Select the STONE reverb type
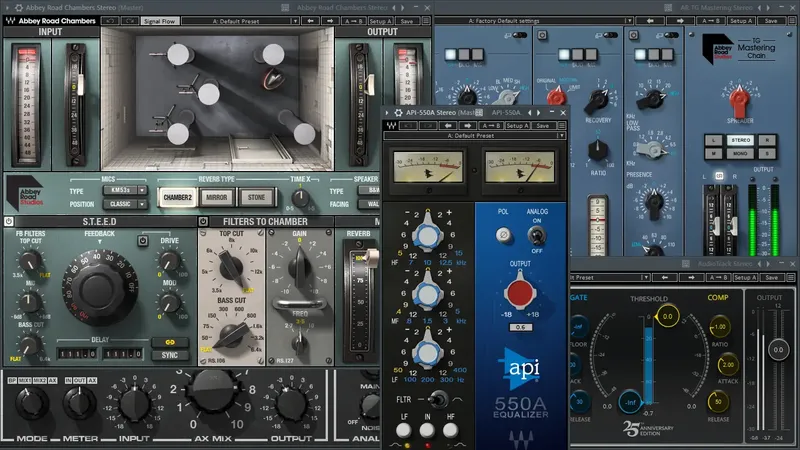The image size is (800, 450). [256, 197]
